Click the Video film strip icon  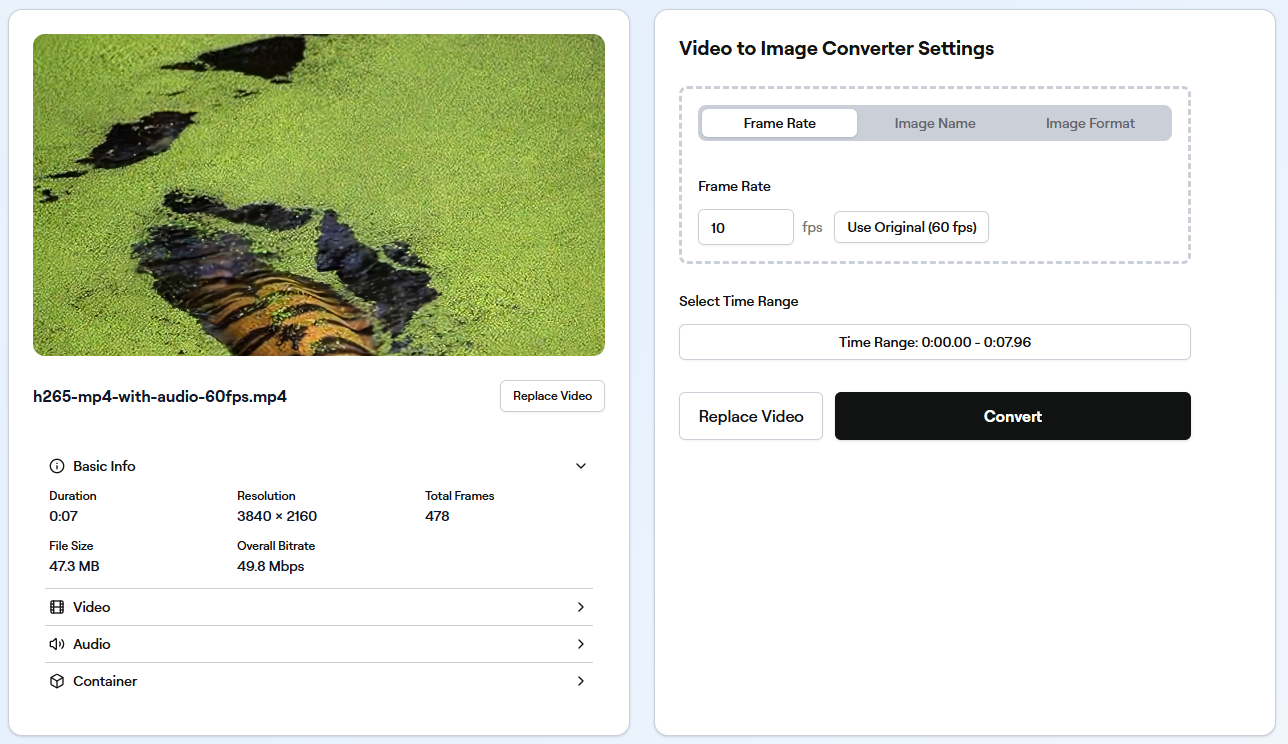pos(57,607)
